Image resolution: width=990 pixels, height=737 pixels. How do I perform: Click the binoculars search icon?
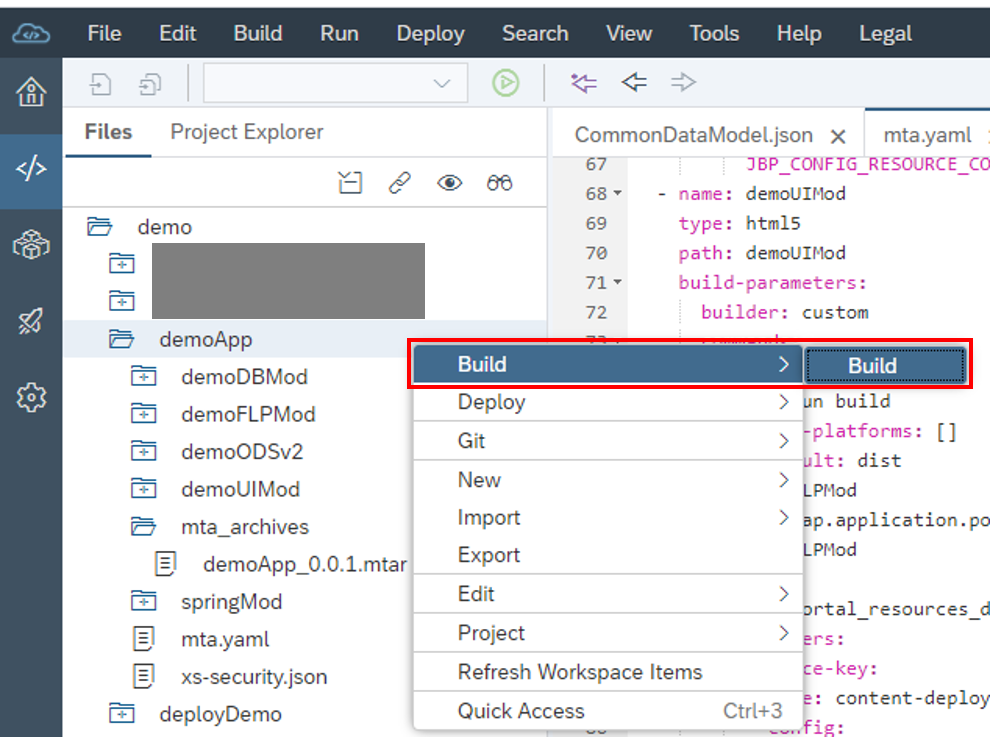point(499,183)
